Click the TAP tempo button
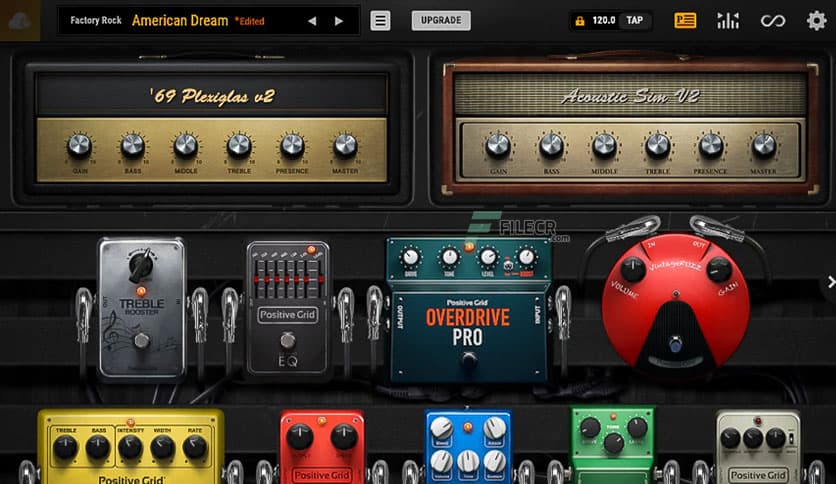The height and width of the screenshot is (484, 836). click(634, 20)
